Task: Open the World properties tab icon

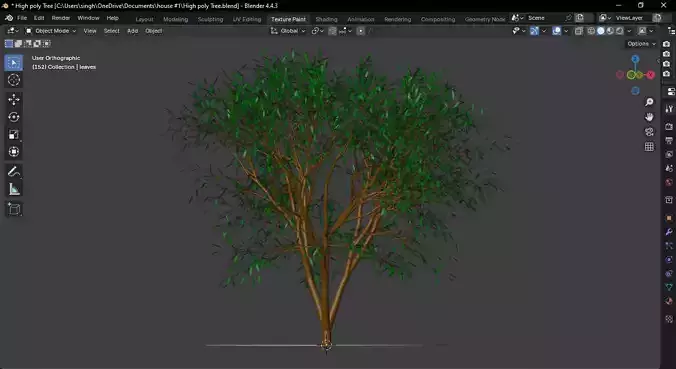Action: (x=669, y=182)
